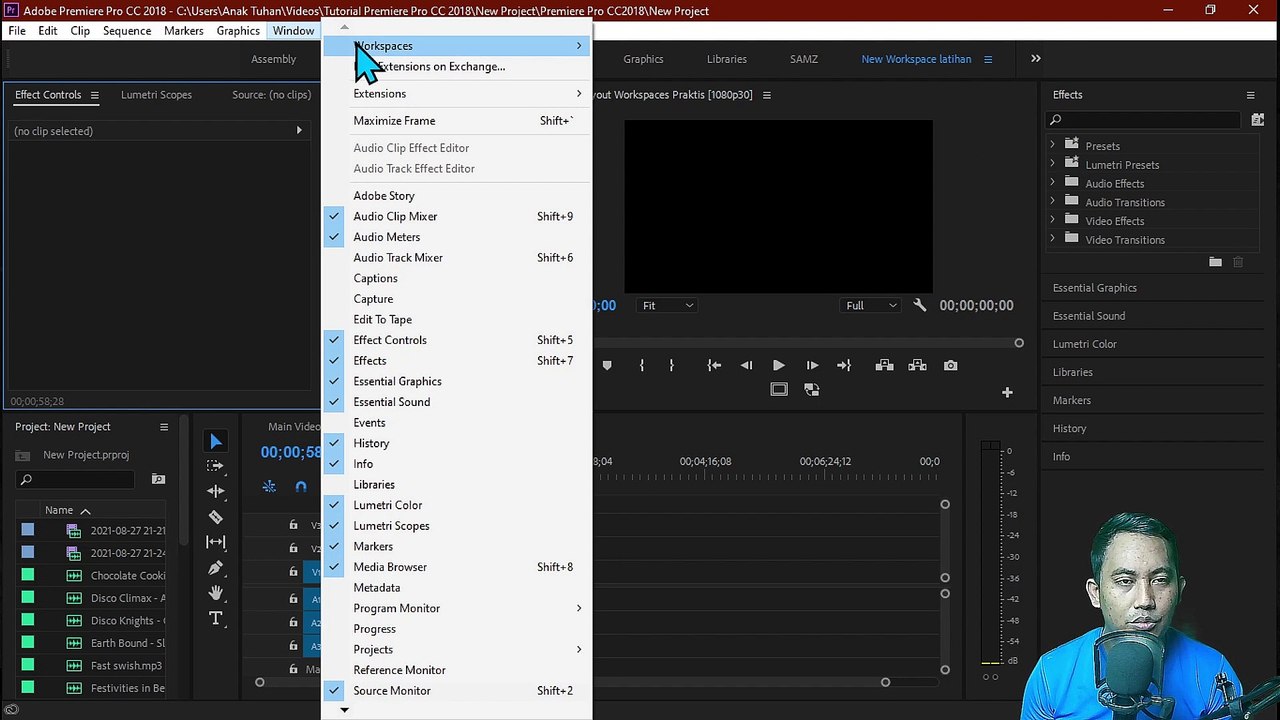Play the program monitor

[779, 365]
